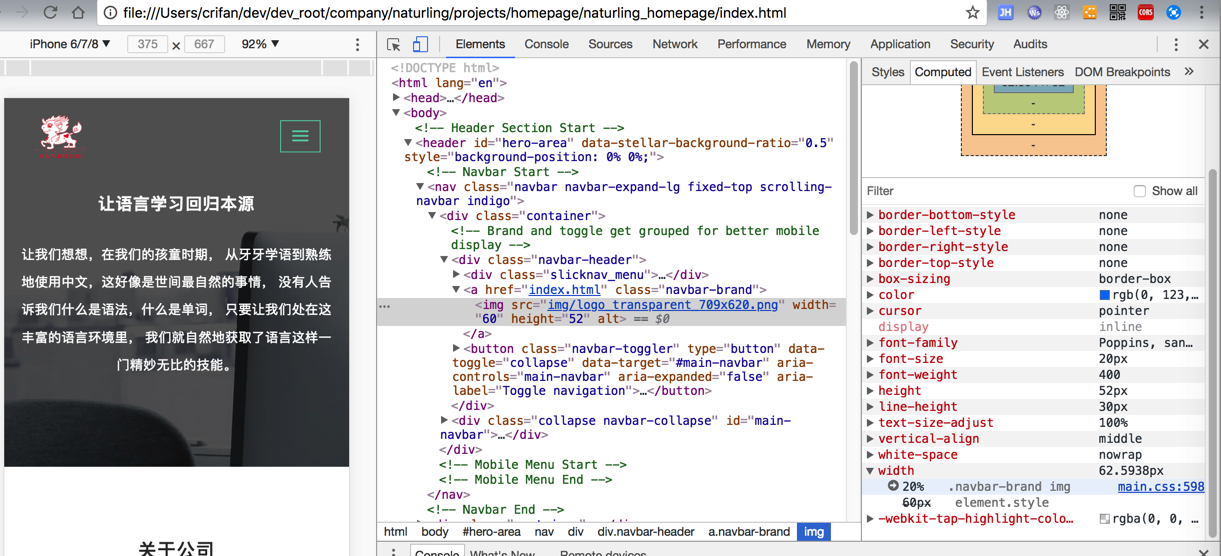This screenshot has height=556, width=1221.
Task: View site information icon in address bar
Action: pyautogui.click(x=111, y=13)
